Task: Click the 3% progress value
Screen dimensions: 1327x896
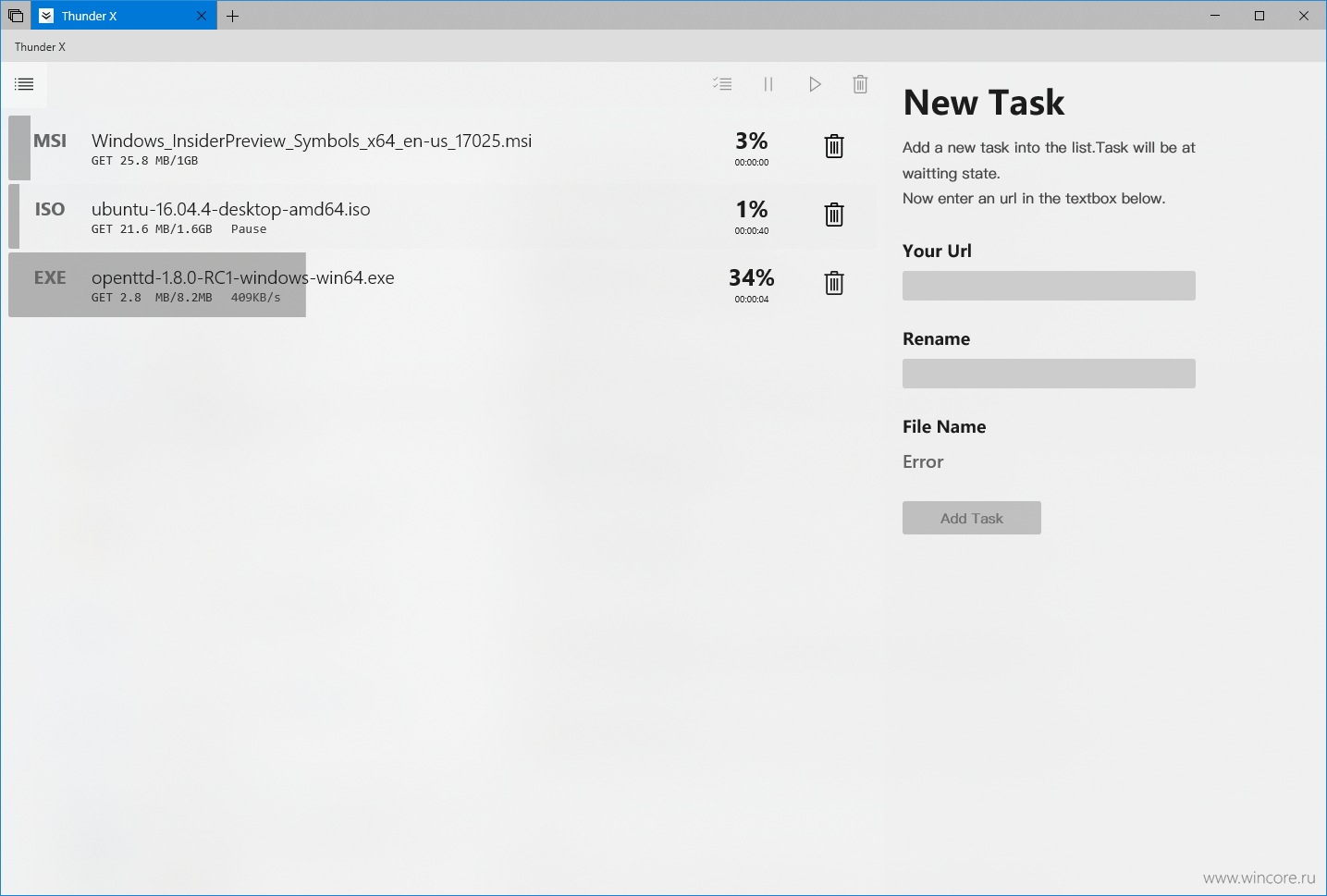Action: pos(751,141)
